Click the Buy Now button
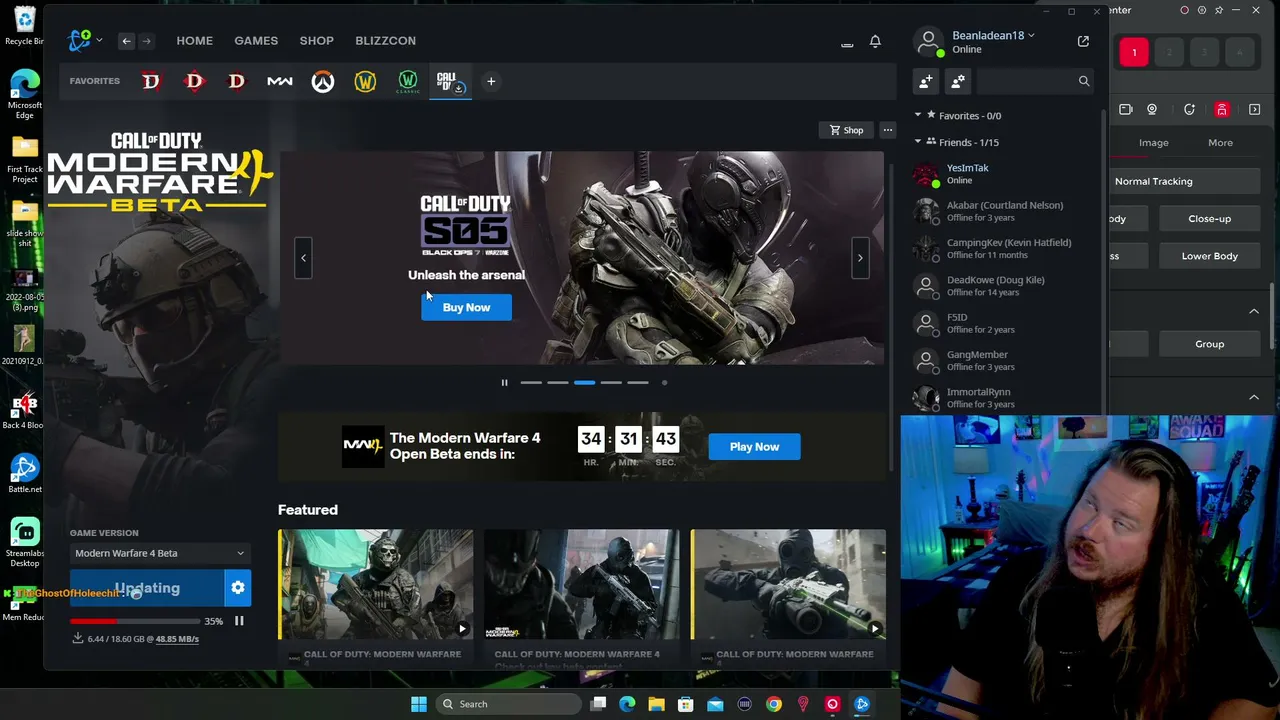Viewport: 1280px width, 720px height. (466, 307)
